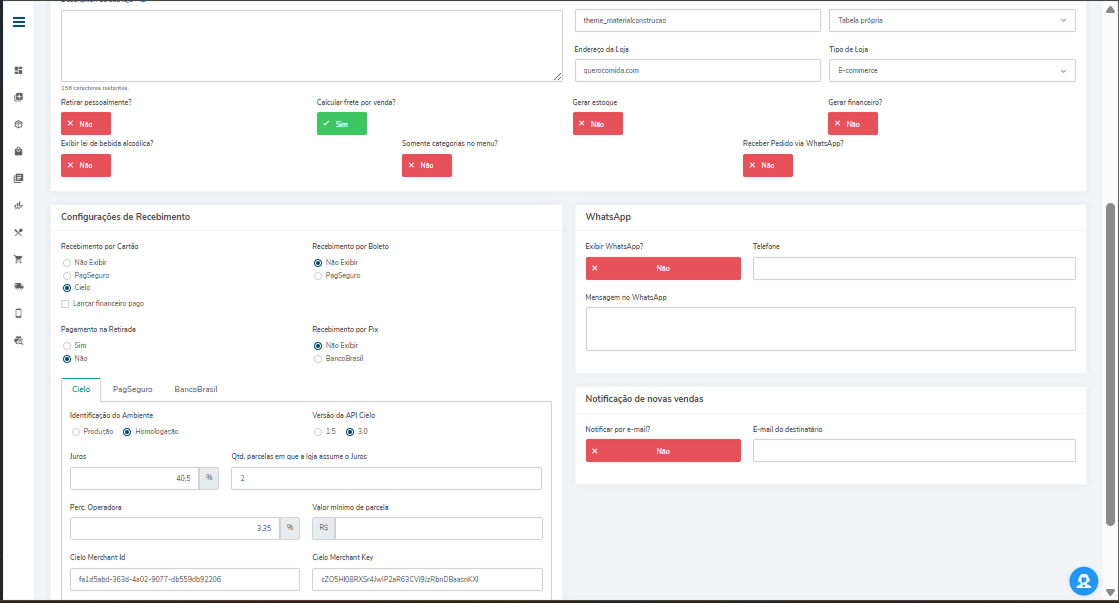Switch to the PagSeguro tab

tap(132, 390)
